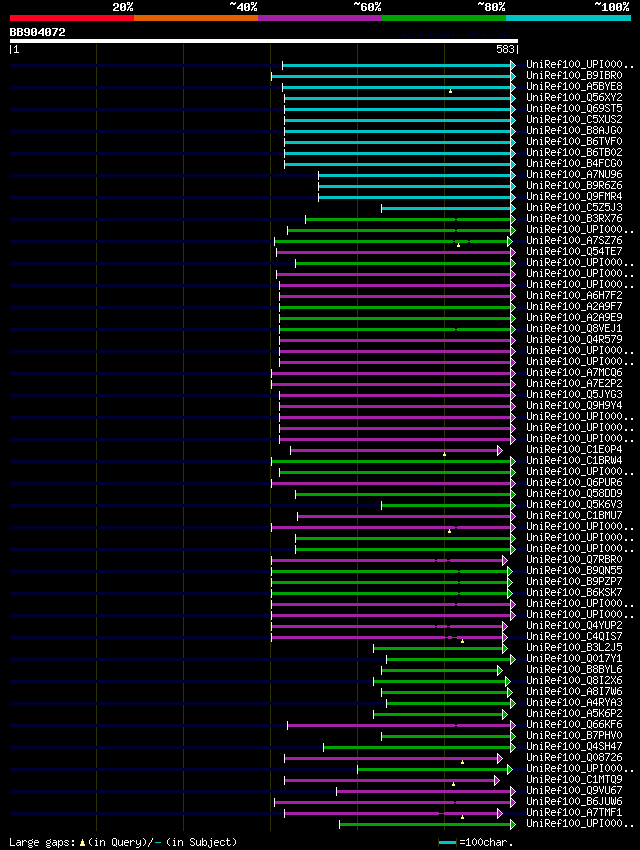Click the purple ~60% identity legend segment
The image size is (640, 850).
pos(320,18)
